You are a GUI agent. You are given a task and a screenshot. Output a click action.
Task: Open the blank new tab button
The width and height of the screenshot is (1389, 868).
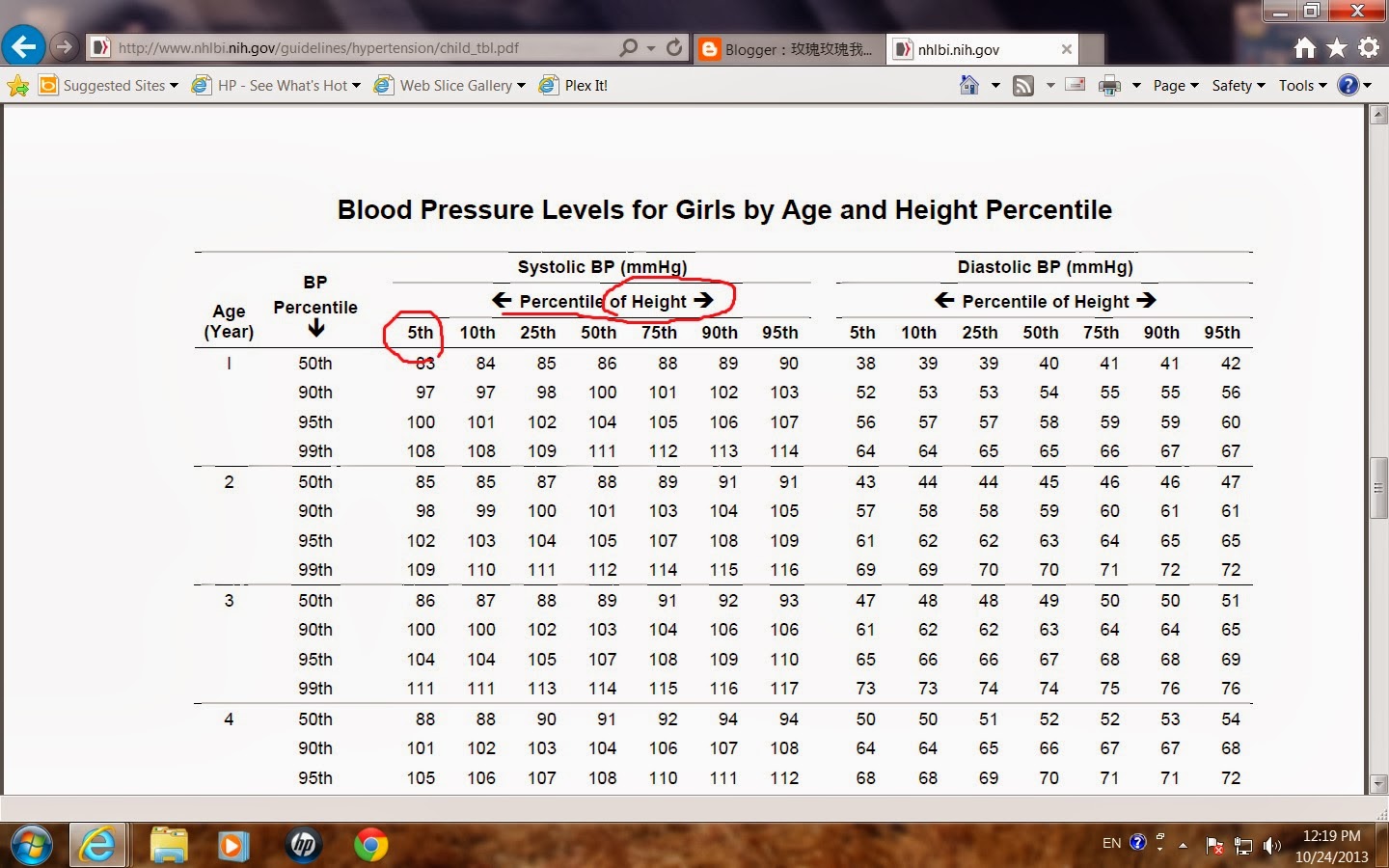[x=1092, y=49]
